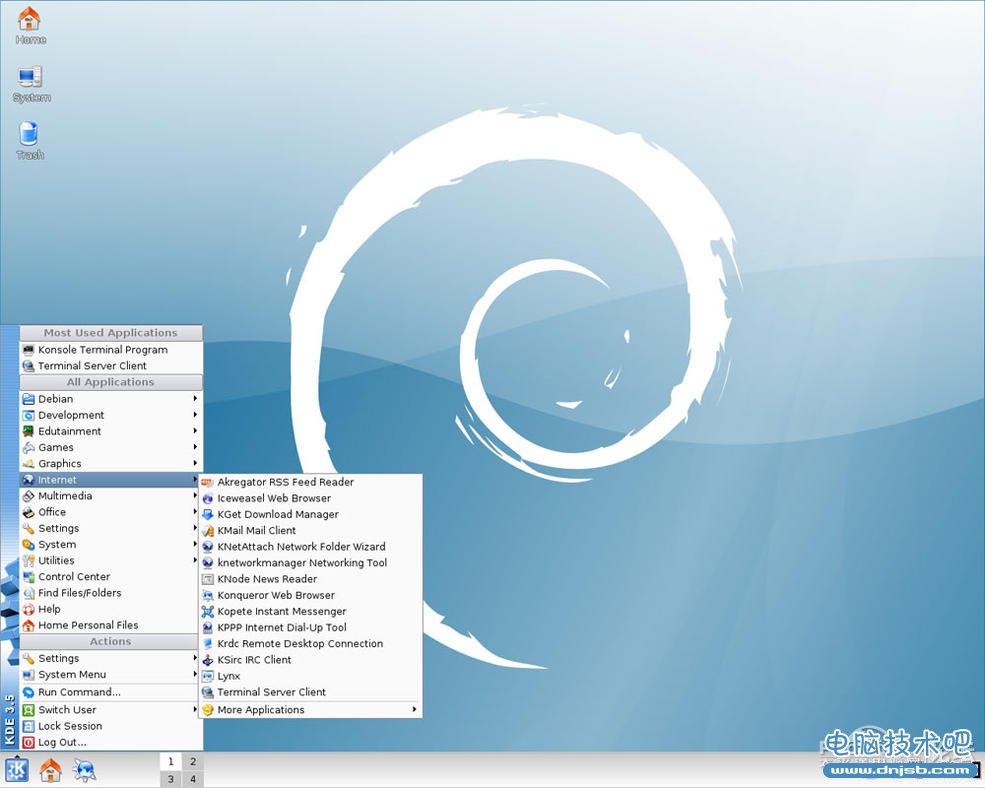
Task: Expand the Debian submenu
Action: (56, 399)
